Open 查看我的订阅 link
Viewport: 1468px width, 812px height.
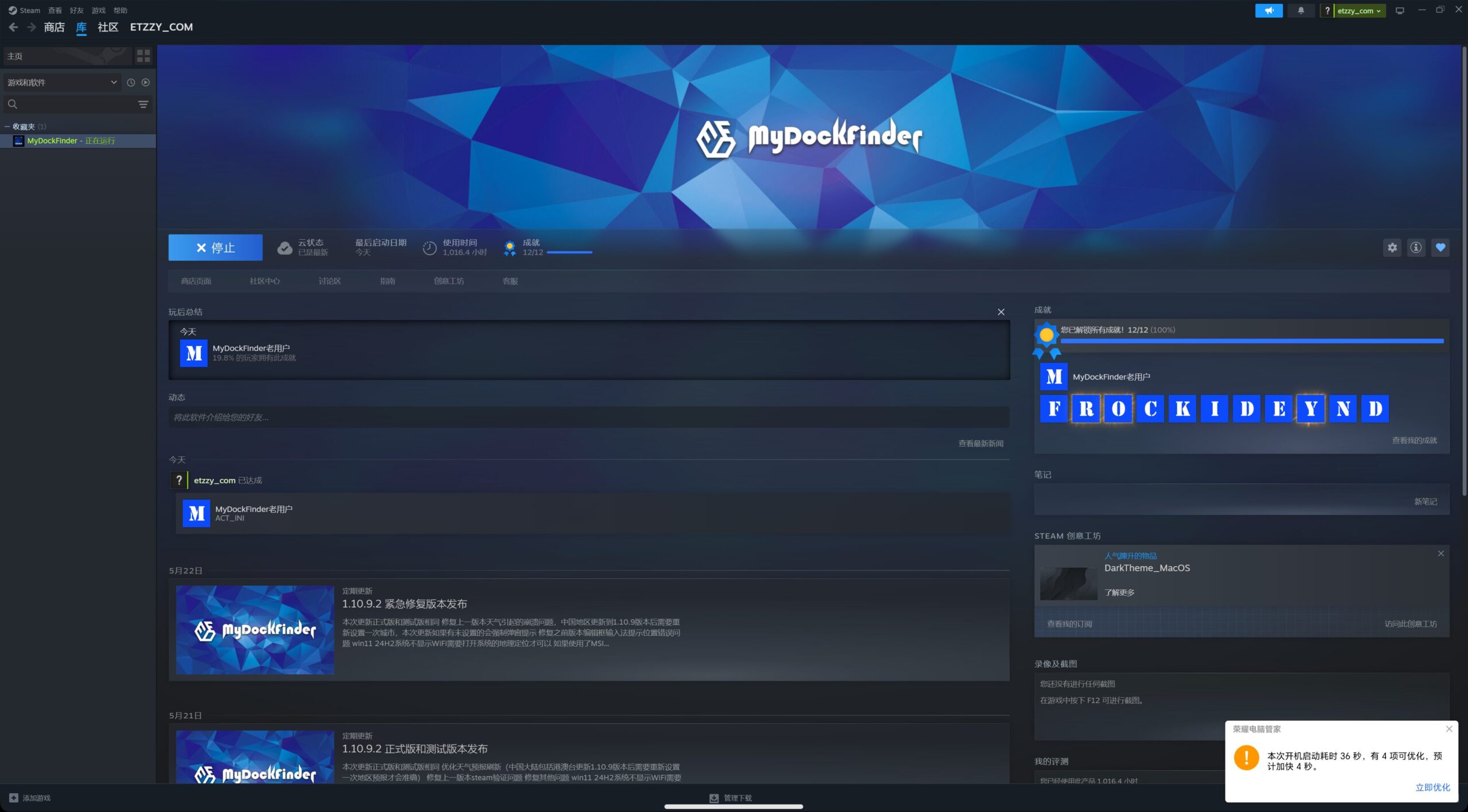click(1069, 623)
